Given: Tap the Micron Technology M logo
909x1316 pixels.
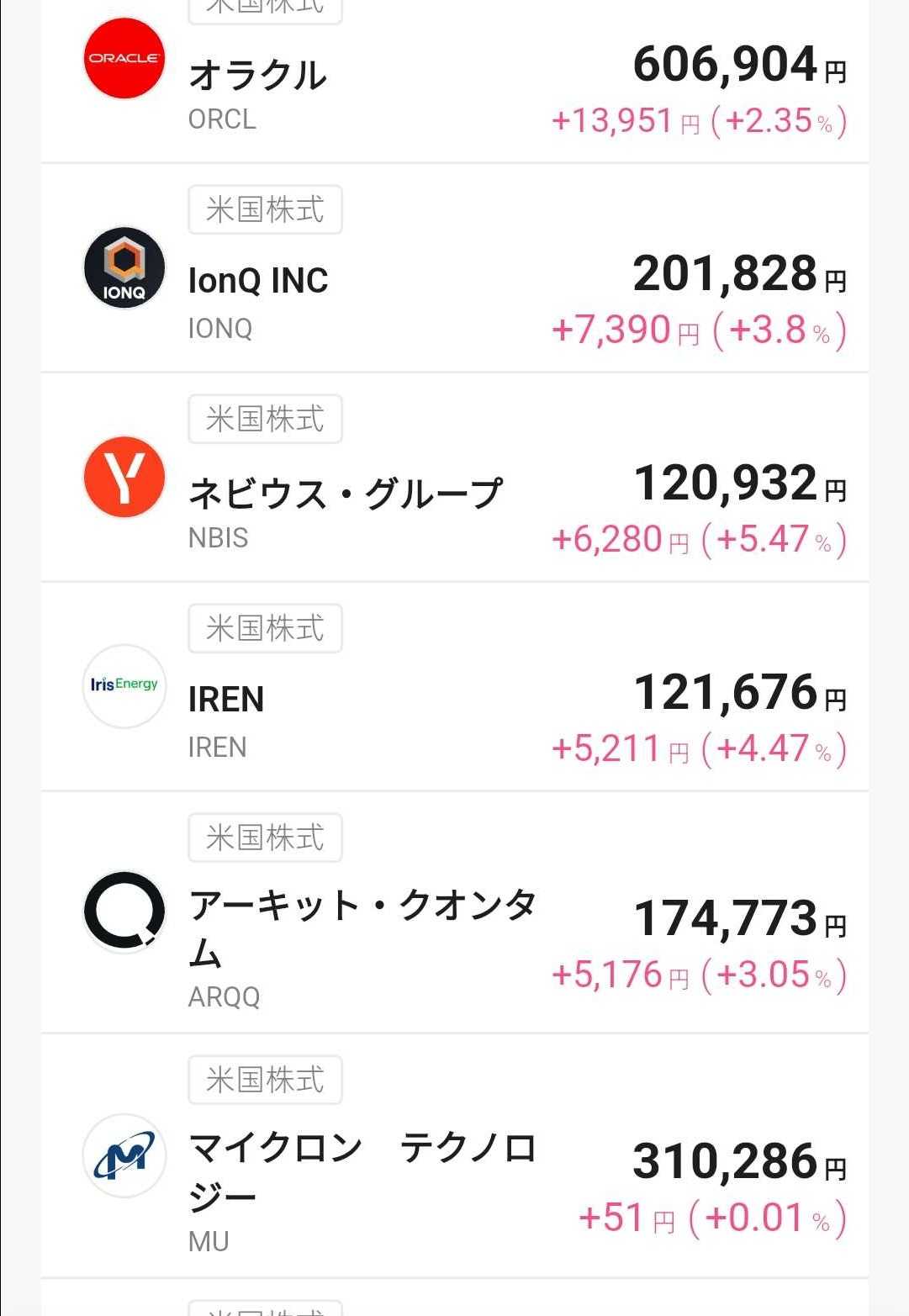Looking at the screenshot, I should (x=124, y=1155).
